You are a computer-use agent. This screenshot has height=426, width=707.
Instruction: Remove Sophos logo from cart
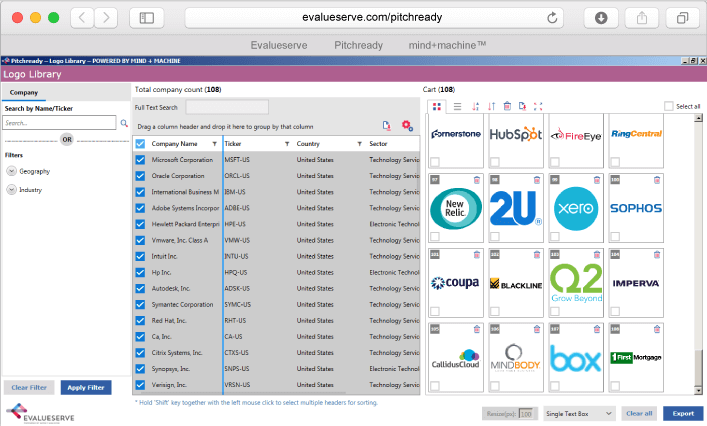tap(657, 180)
